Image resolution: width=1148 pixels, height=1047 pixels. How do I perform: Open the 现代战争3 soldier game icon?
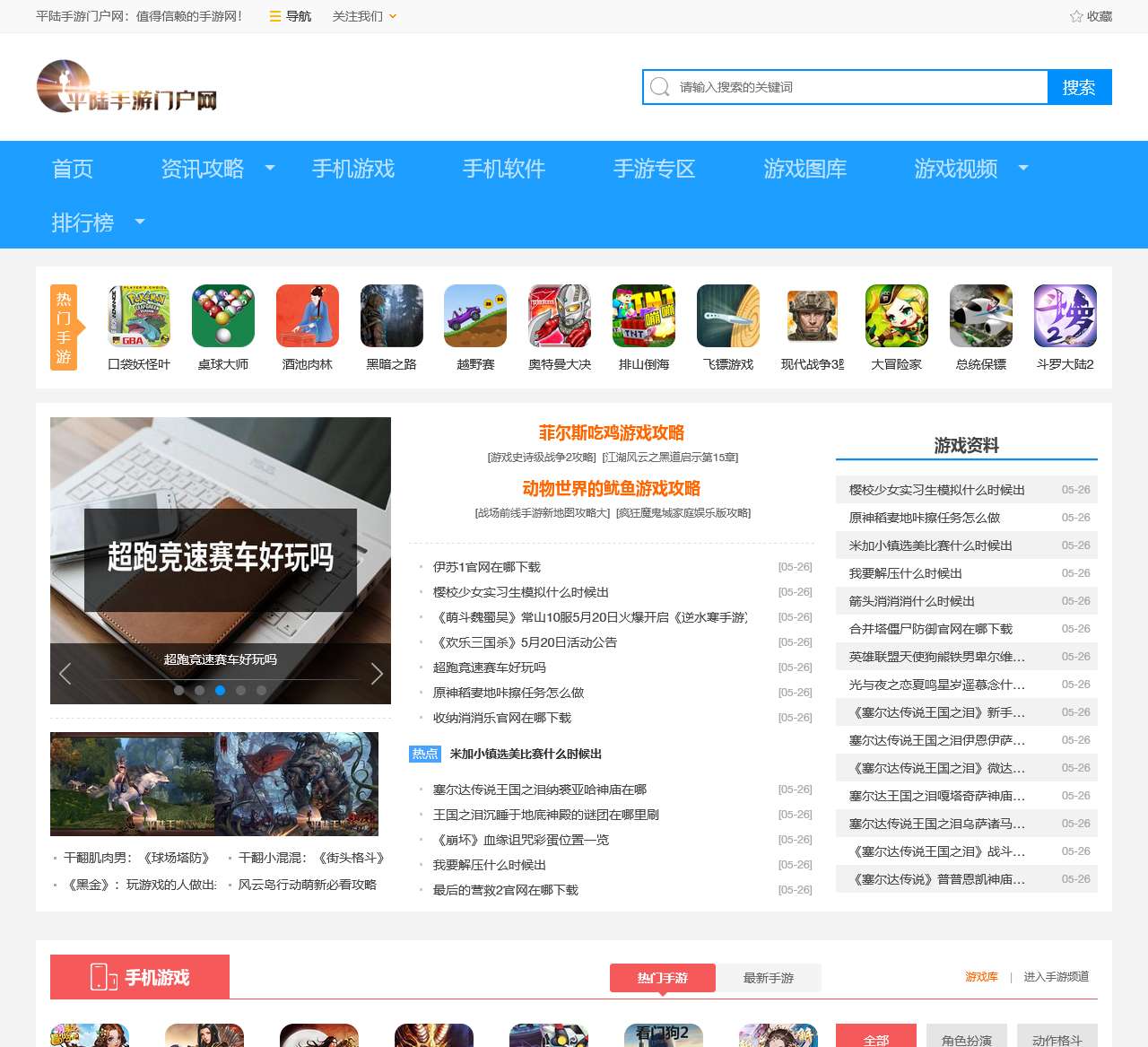[813, 316]
